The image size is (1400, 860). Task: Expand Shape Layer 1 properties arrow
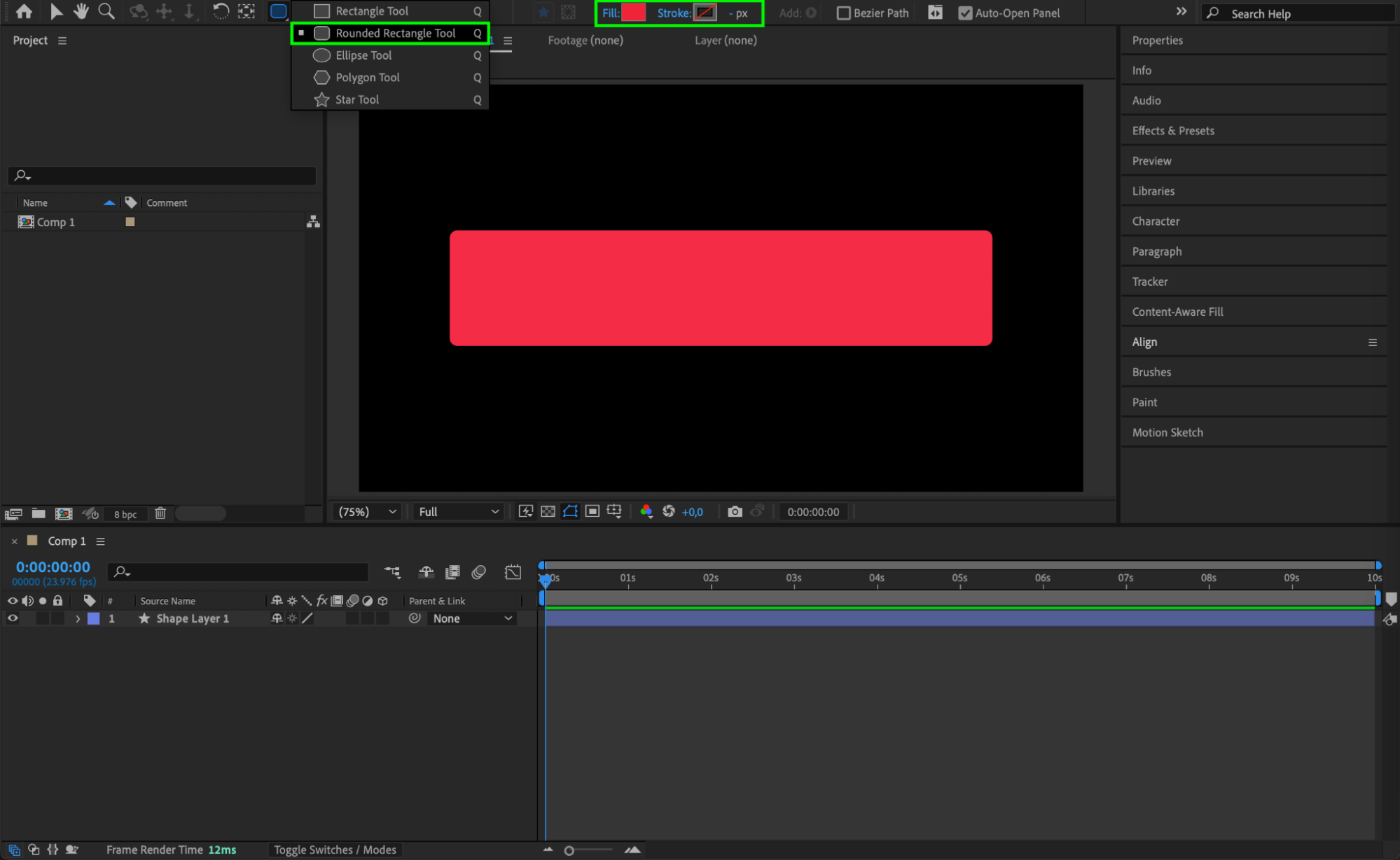[x=78, y=619]
